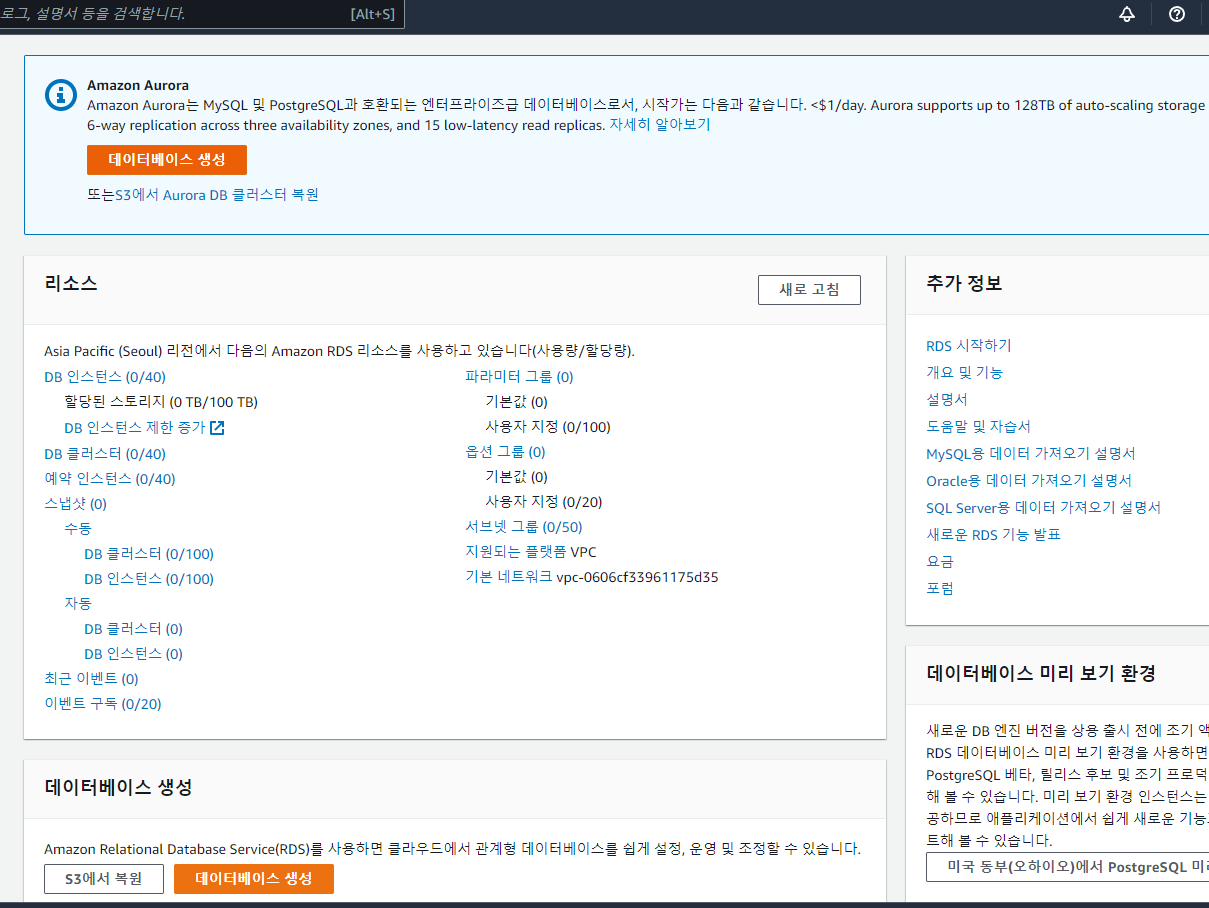Open DB 인스턴스 (0/40) link
1209x908 pixels.
tap(105, 377)
